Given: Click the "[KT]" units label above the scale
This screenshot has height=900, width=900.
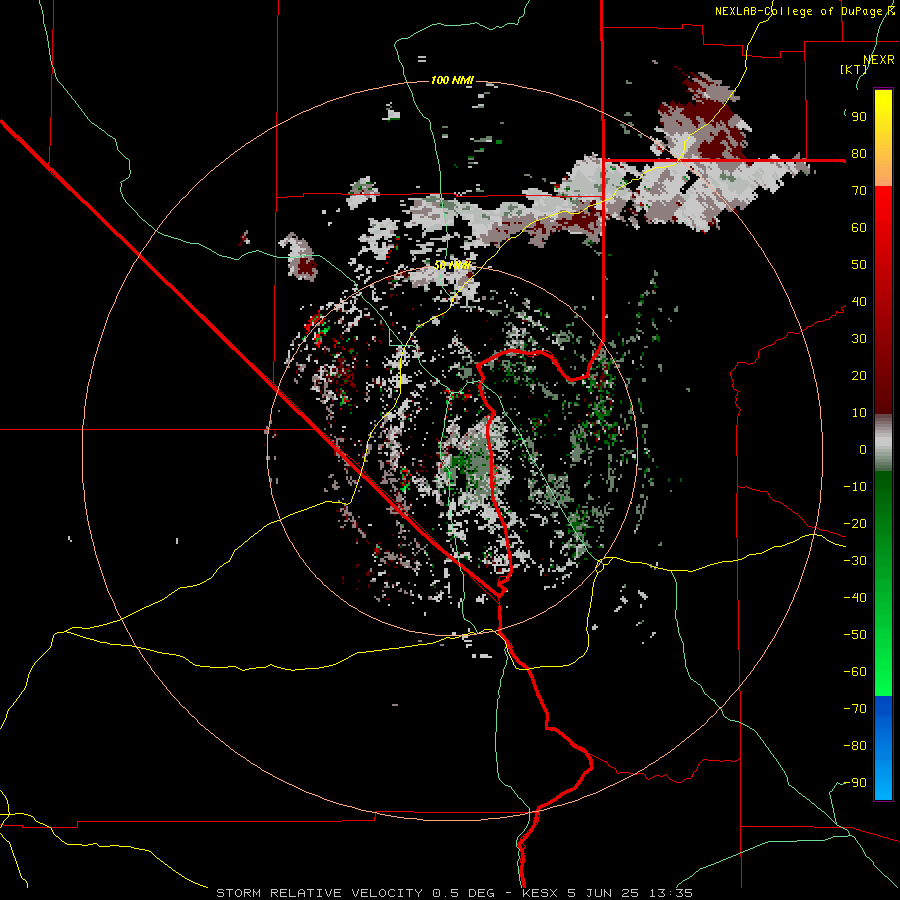Looking at the screenshot, I should [x=853, y=69].
